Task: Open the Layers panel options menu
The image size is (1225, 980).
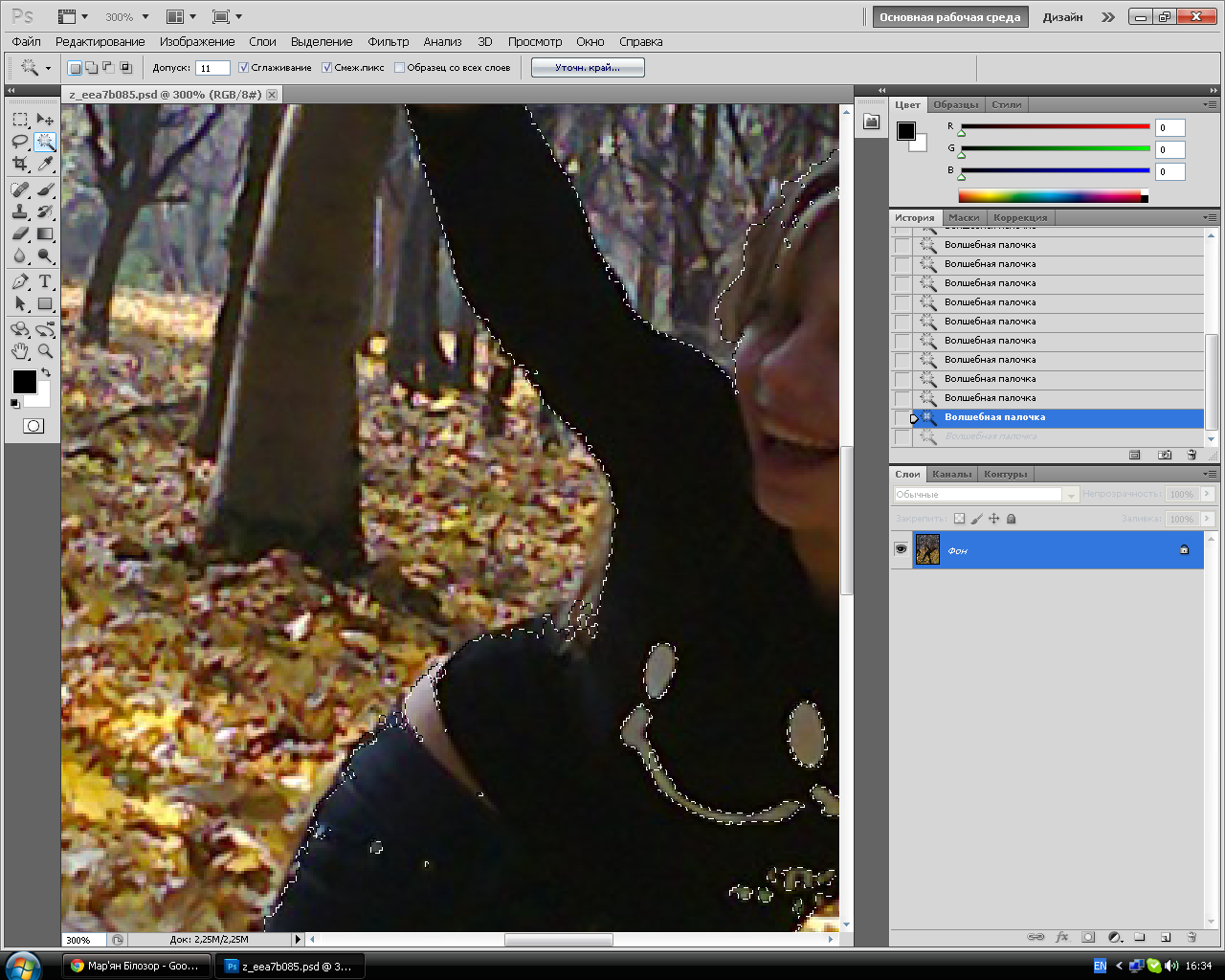Action: pyautogui.click(x=1210, y=474)
